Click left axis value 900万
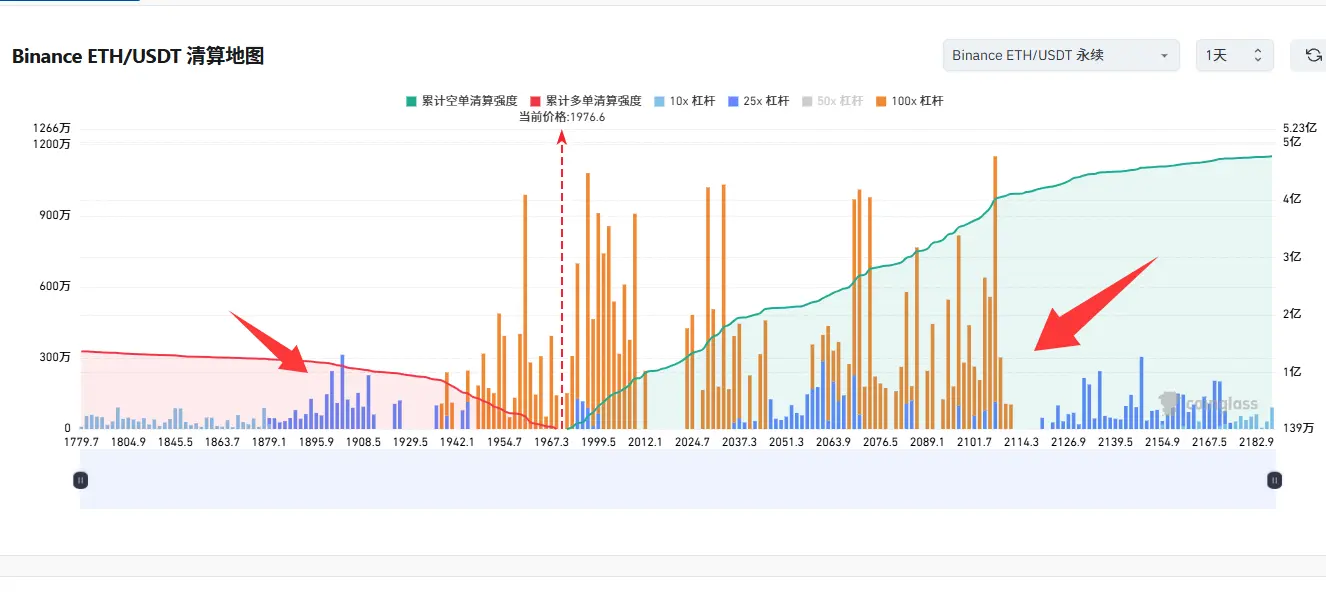Image resolution: width=1326 pixels, height=601 pixels. tap(55, 215)
